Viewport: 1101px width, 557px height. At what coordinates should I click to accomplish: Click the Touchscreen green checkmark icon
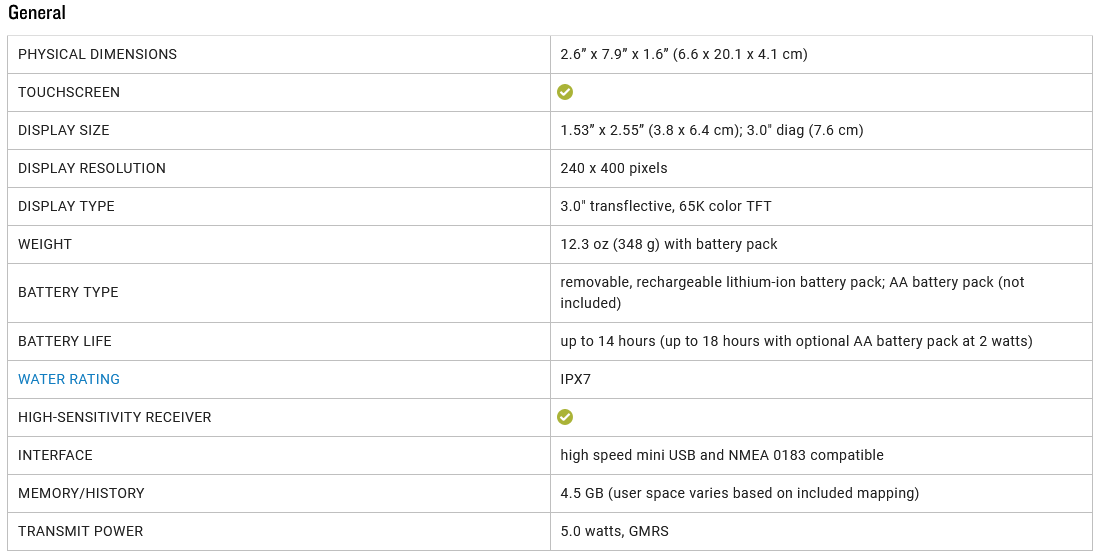click(x=565, y=92)
